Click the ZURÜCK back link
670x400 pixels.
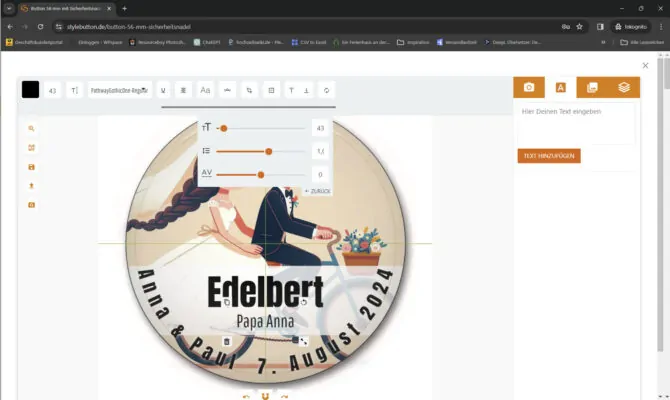point(318,191)
